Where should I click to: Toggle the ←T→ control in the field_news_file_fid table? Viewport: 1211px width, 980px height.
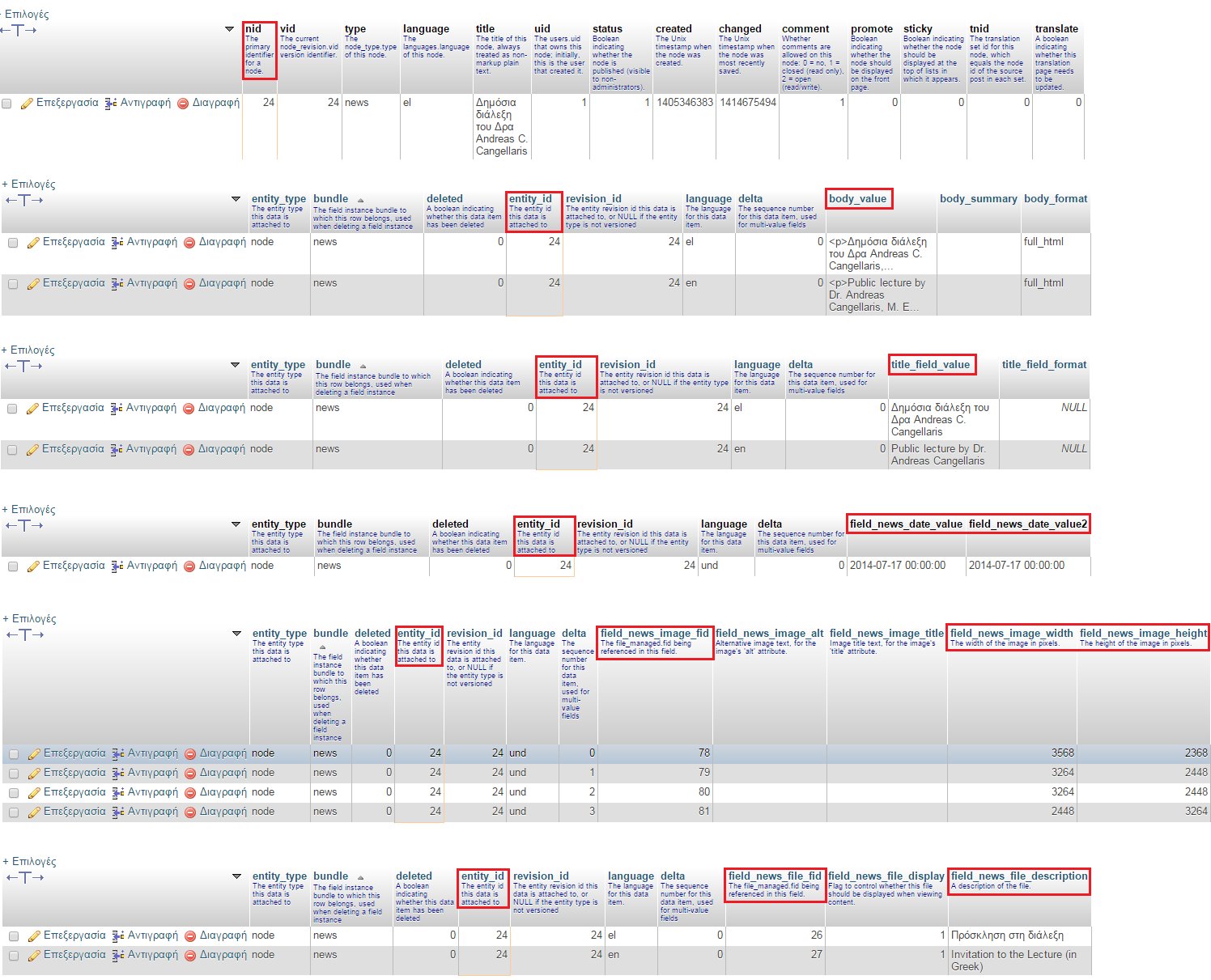(x=25, y=877)
